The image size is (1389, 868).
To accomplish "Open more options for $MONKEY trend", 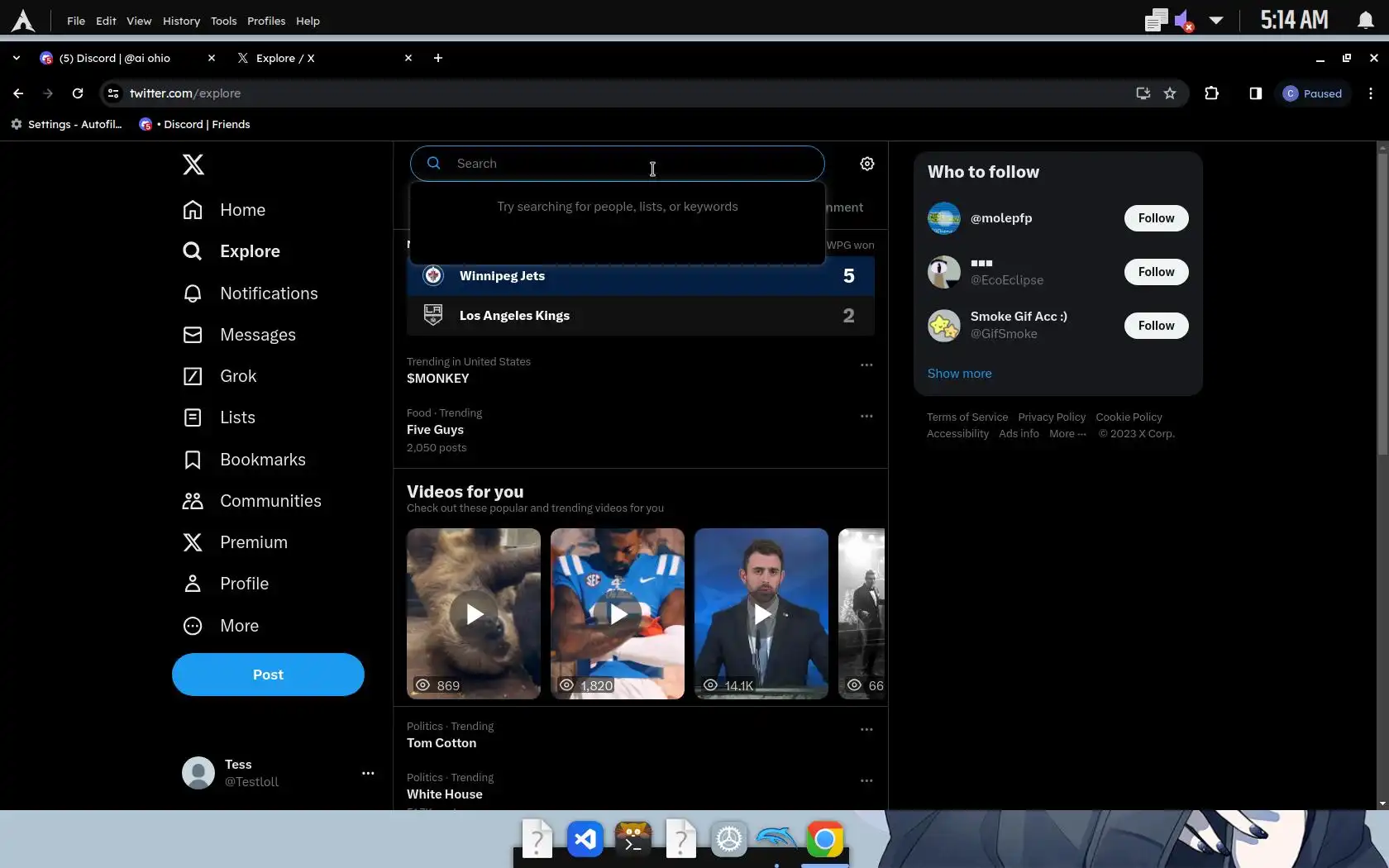I will click(866, 365).
